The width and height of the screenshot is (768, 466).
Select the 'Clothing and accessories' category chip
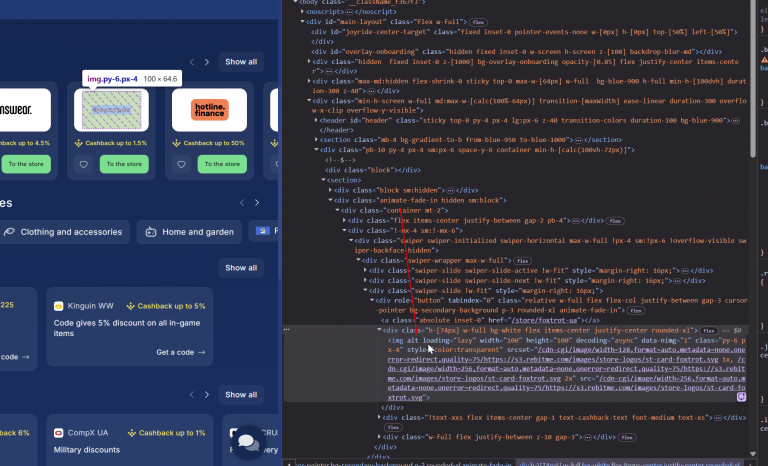[65, 232]
